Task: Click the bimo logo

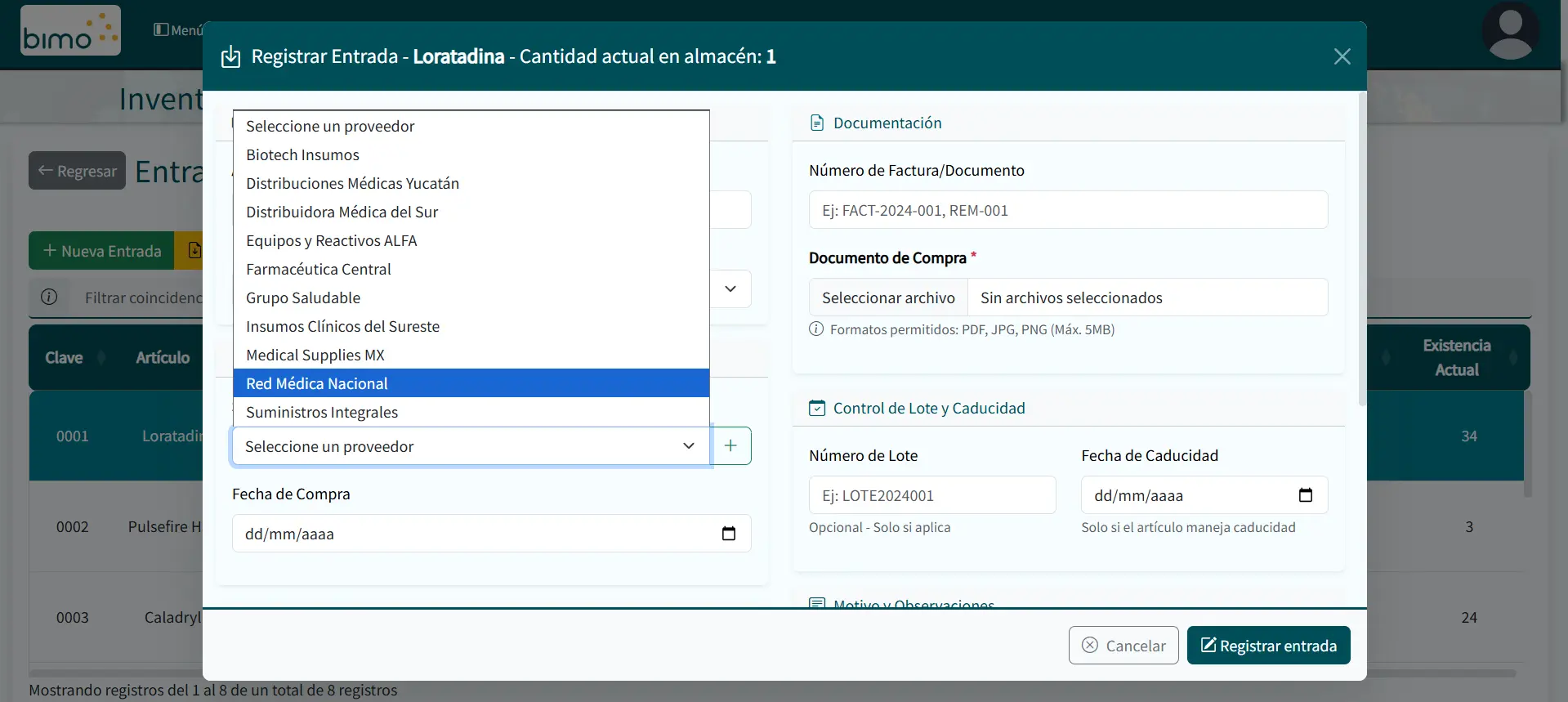Action: (x=70, y=30)
